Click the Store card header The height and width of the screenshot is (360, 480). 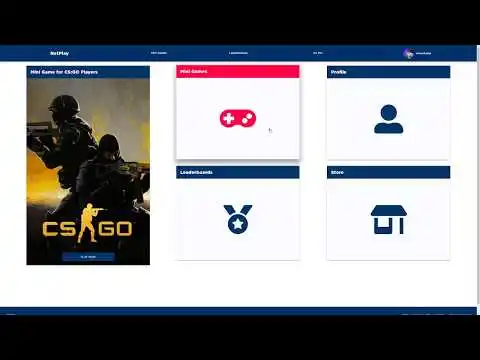(x=389, y=172)
